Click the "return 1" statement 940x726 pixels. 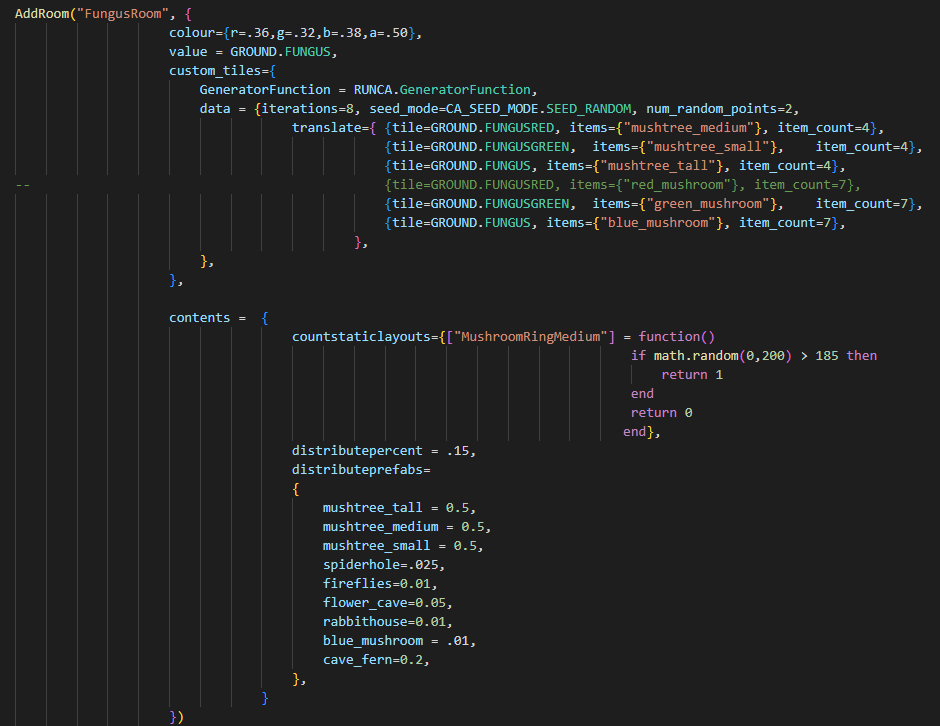pyautogui.click(x=691, y=375)
